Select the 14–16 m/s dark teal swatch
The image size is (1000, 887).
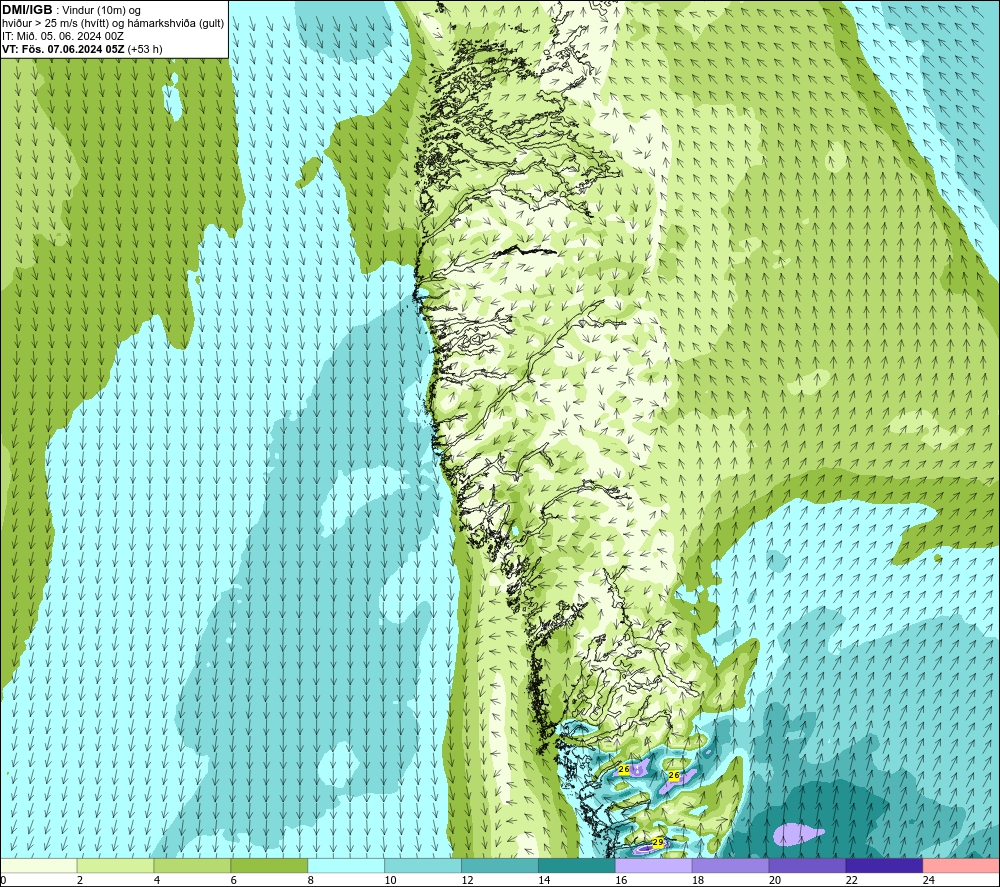coord(577,866)
